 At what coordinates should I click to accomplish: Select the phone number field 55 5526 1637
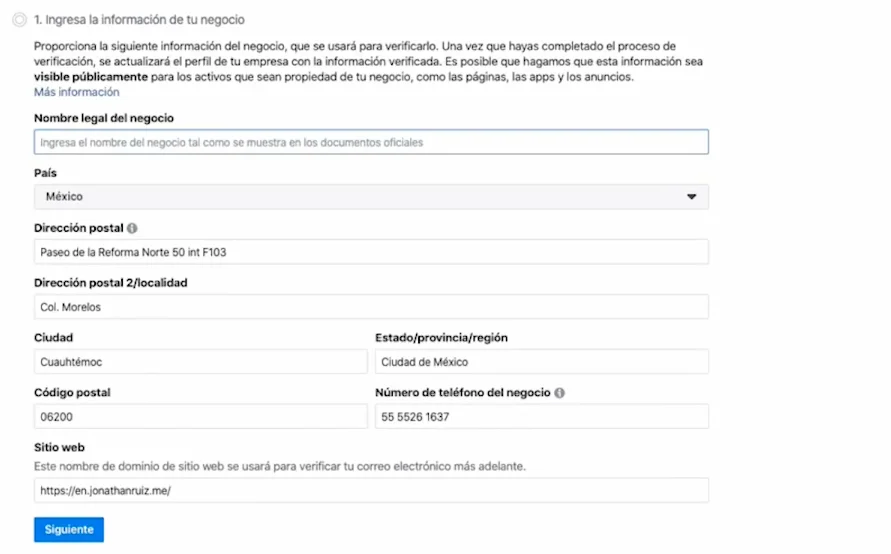tap(542, 416)
